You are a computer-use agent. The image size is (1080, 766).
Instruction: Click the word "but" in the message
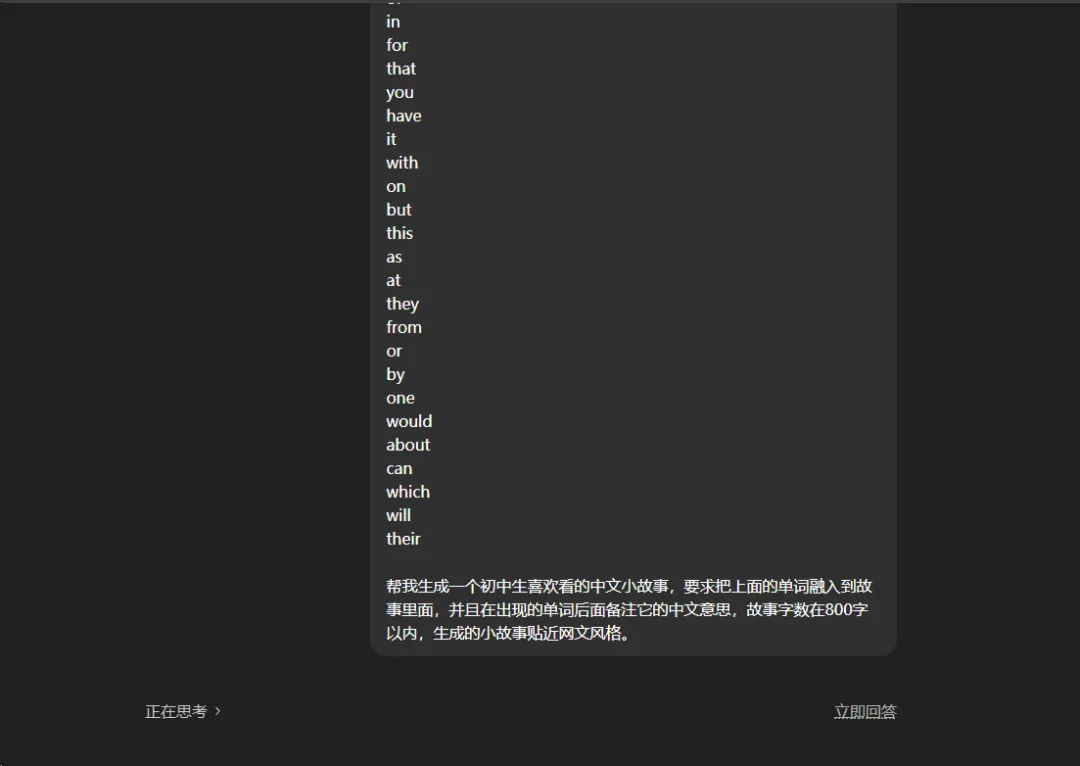click(399, 209)
